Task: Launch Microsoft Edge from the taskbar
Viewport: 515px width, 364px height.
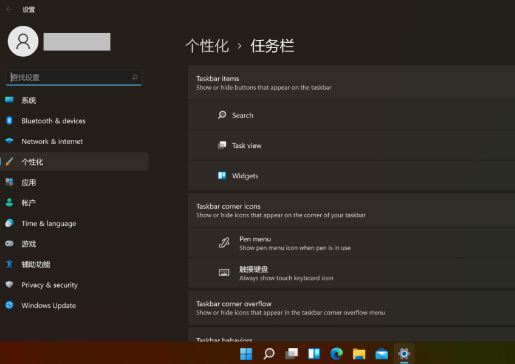Action: 337,354
